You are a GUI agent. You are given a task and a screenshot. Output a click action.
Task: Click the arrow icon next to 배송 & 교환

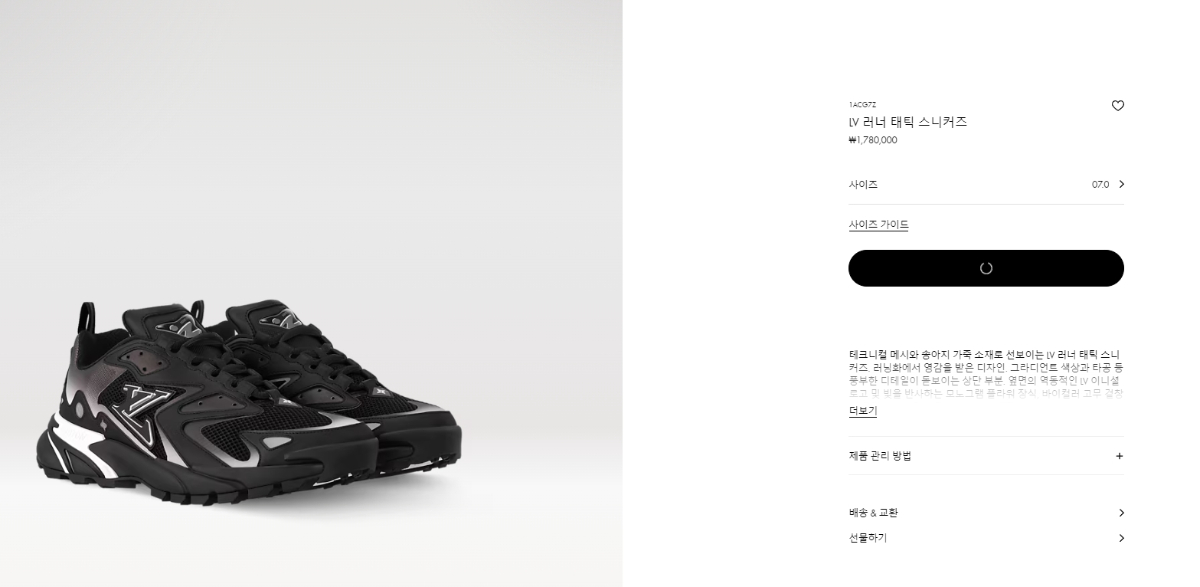pyautogui.click(x=1121, y=513)
